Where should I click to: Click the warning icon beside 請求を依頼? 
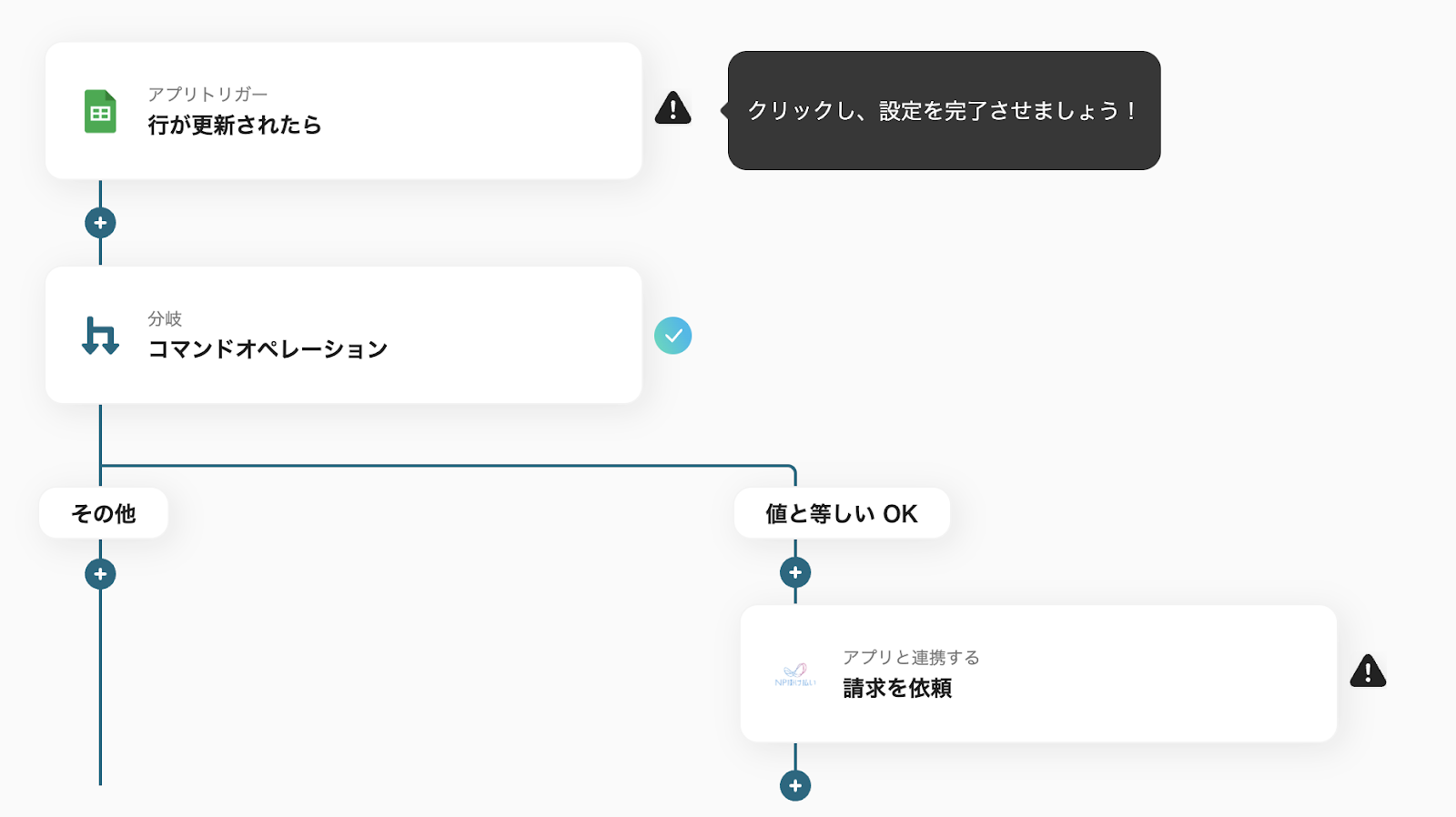click(1368, 671)
